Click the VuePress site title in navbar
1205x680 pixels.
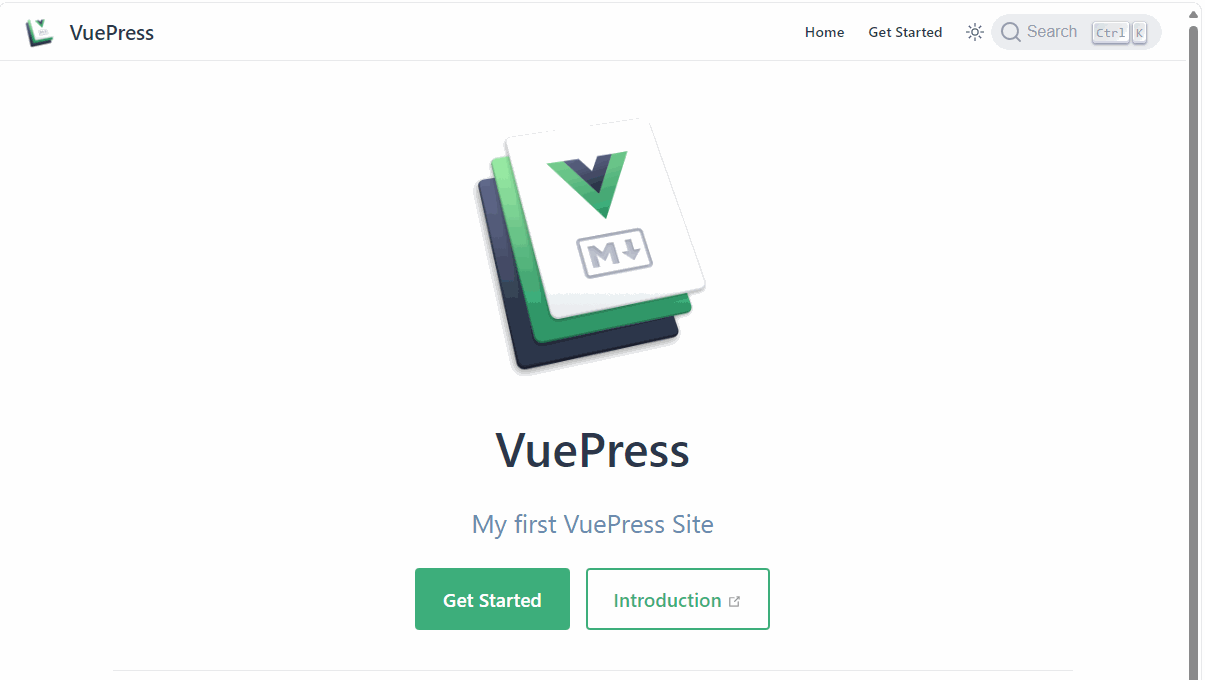pyautogui.click(x=112, y=32)
